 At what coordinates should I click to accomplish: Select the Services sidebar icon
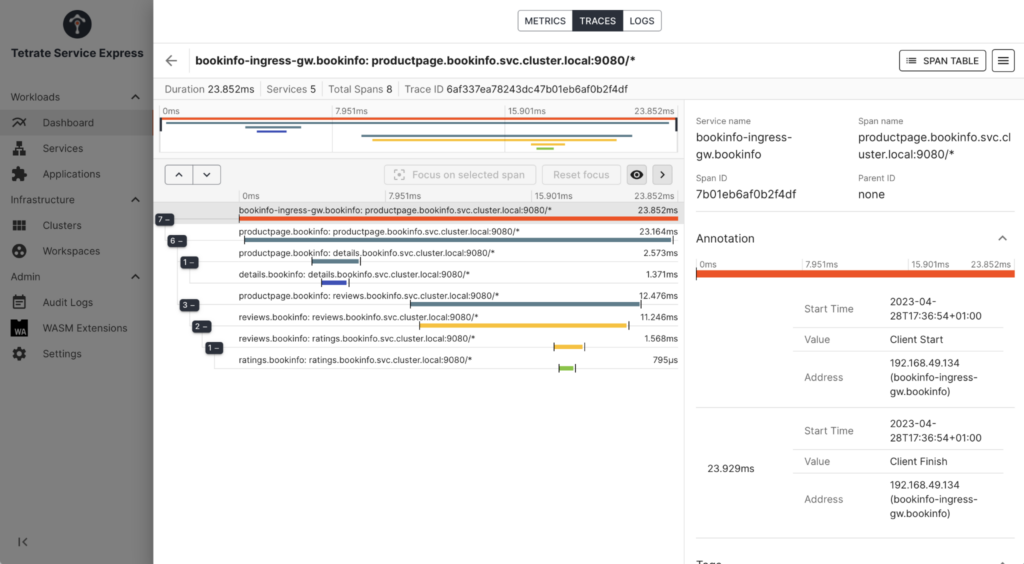point(19,148)
